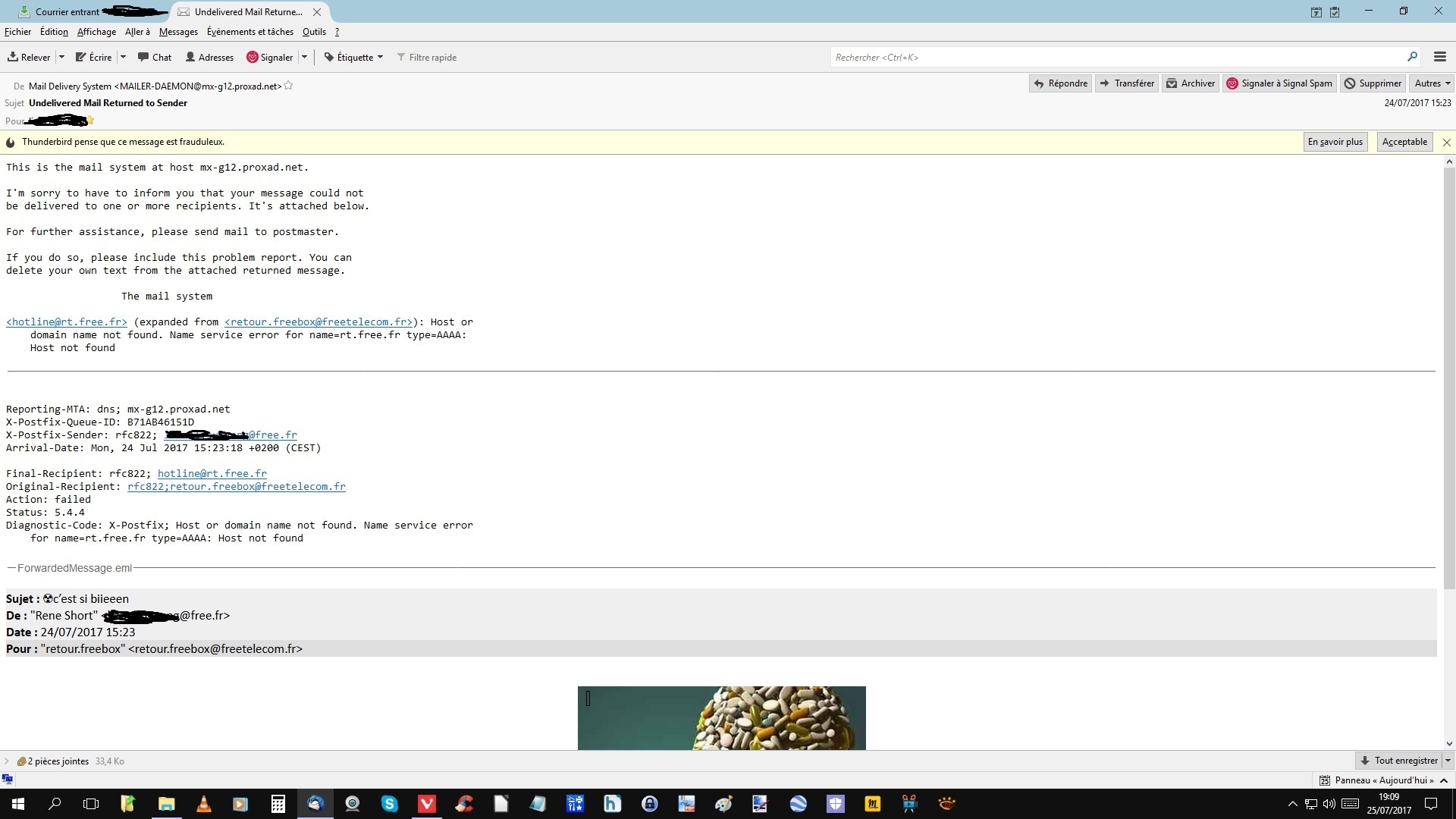1456x819 pixels.
Task: Expand the Étiquette tag dropdown
Action: pos(354,57)
